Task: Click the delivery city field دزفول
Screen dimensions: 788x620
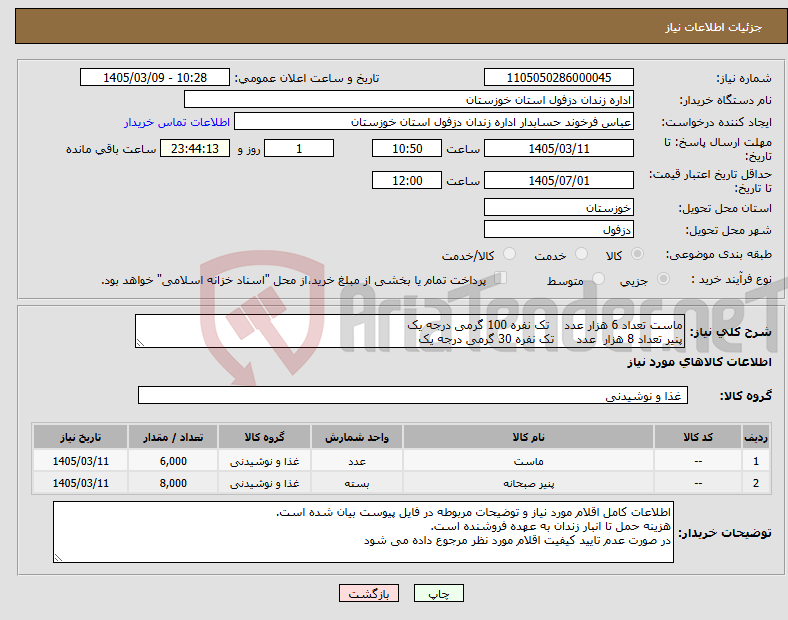Action: pyautogui.click(x=558, y=230)
